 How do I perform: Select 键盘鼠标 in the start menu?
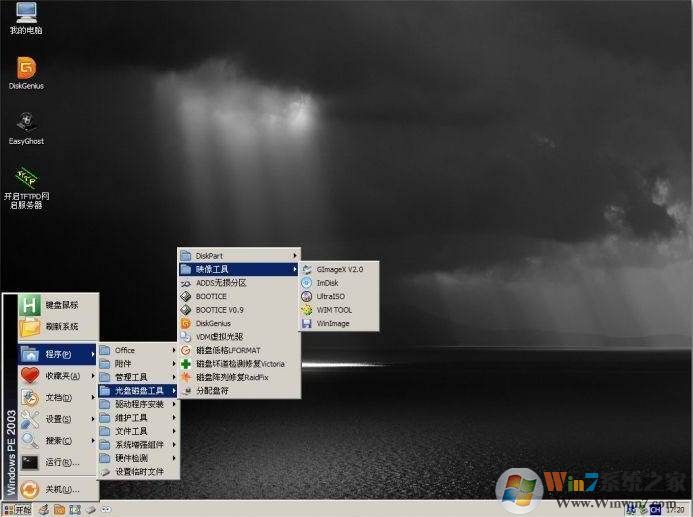pos(58,305)
